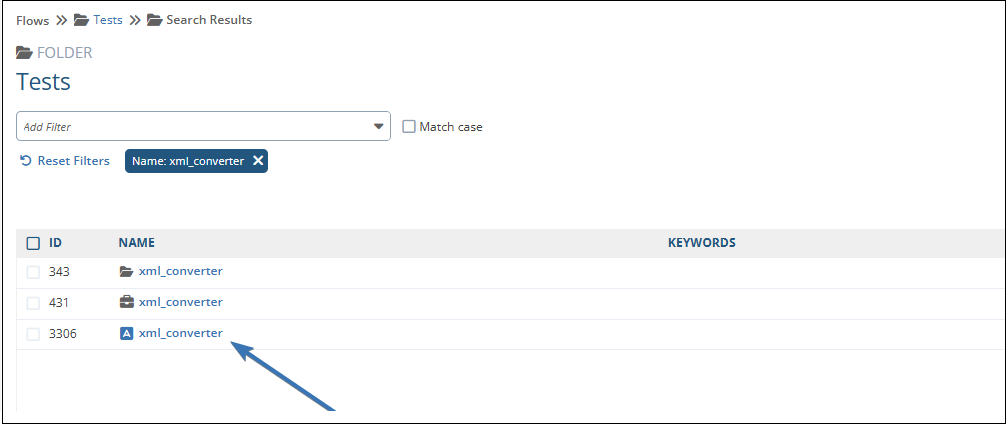Click the Tests breadcrumb link
The image size is (1006, 424).
coord(108,20)
